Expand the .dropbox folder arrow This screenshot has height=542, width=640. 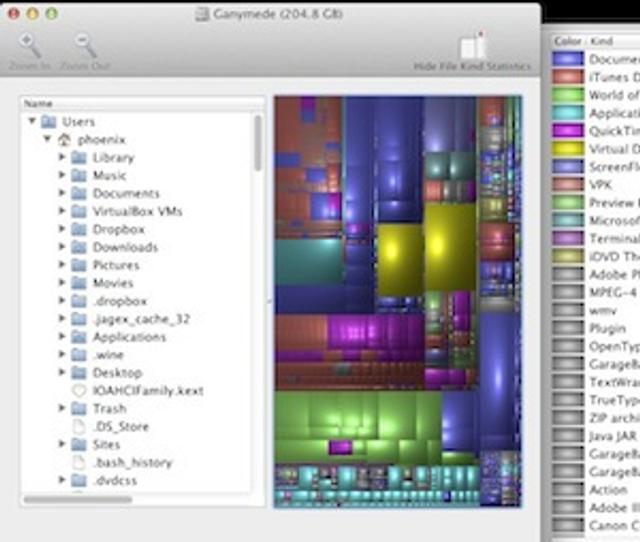point(62,301)
